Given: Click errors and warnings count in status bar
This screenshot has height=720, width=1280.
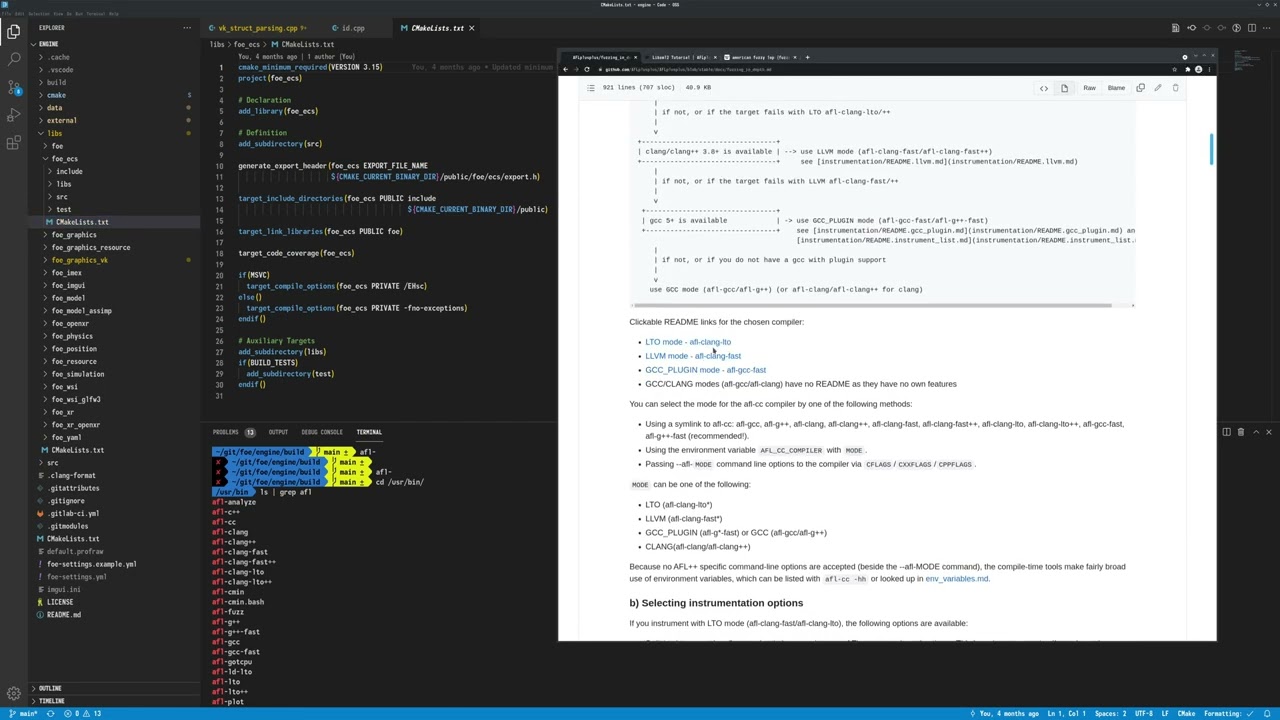Looking at the screenshot, I should (83, 713).
